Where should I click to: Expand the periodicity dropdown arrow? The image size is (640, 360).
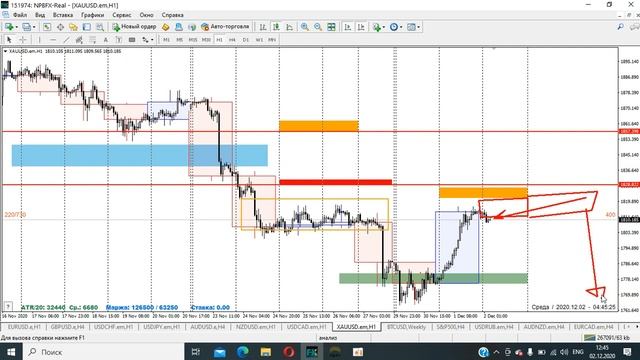coord(401,27)
